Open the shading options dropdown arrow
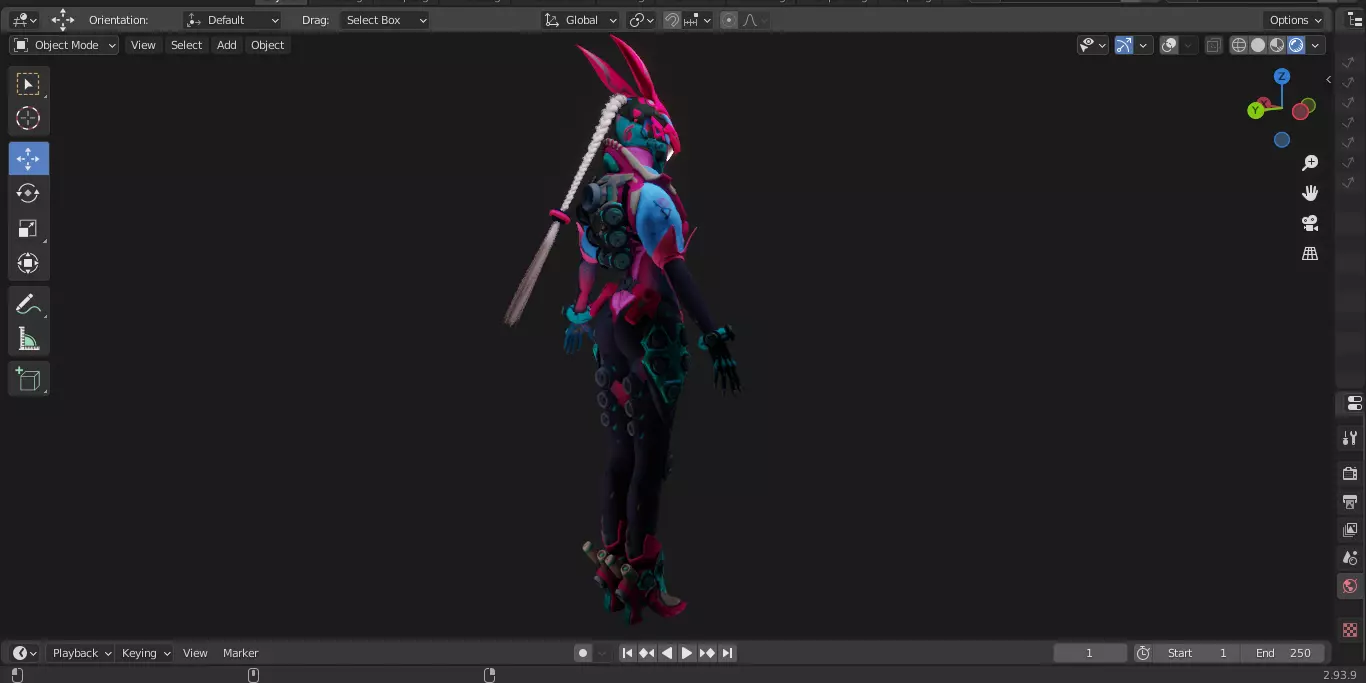This screenshot has height=683, width=1366. pyautogui.click(x=1316, y=45)
